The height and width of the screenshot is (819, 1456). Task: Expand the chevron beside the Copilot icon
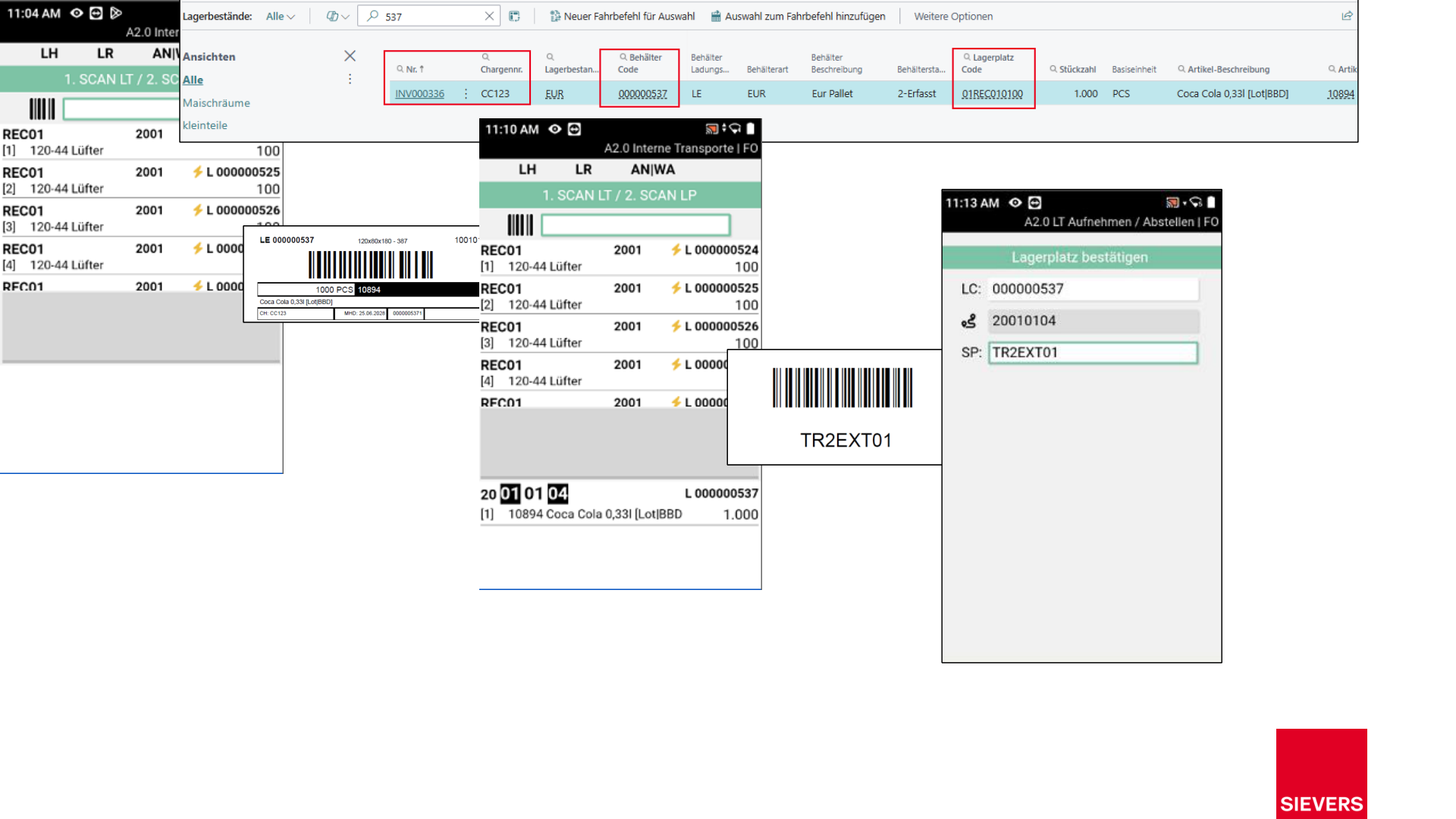(x=345, y=17)
